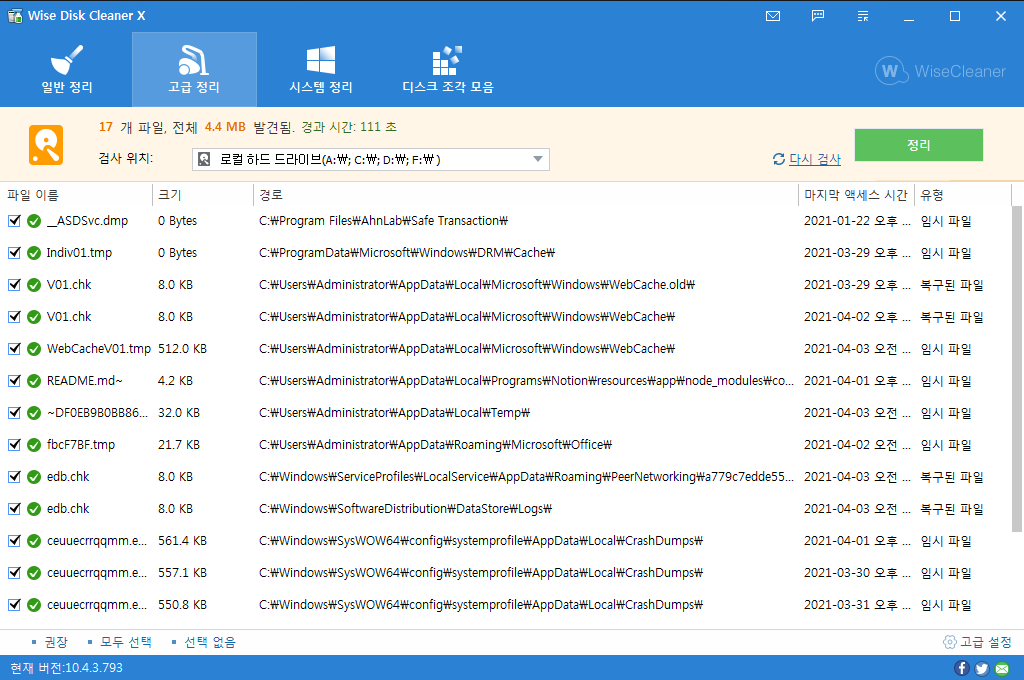The image size is (1024, 680).
Task: Sort by 경로 column header
Action: [x=270, y=195]
